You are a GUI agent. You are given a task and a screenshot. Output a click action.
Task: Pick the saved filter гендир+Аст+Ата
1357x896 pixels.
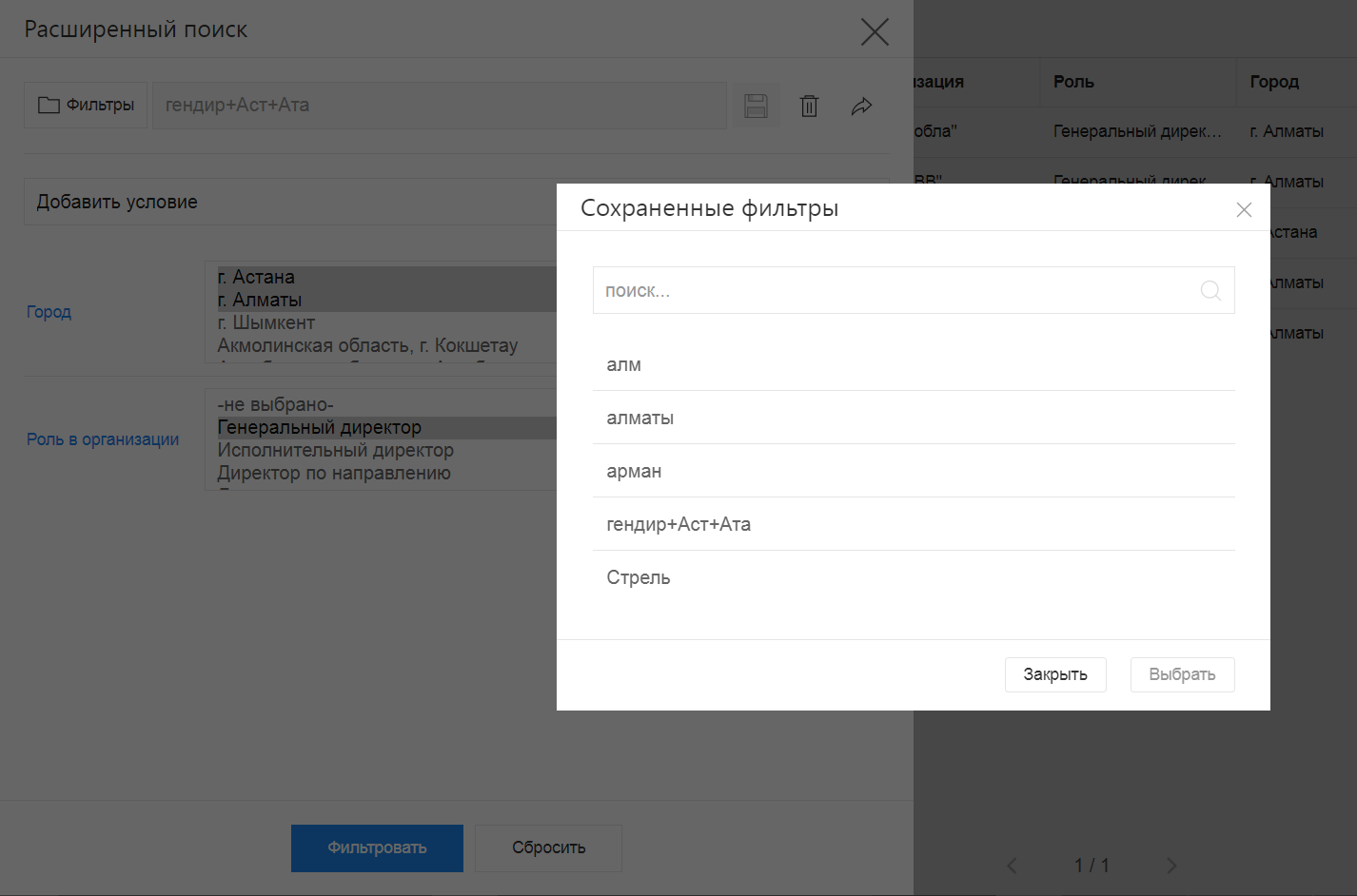pos(914,524)
